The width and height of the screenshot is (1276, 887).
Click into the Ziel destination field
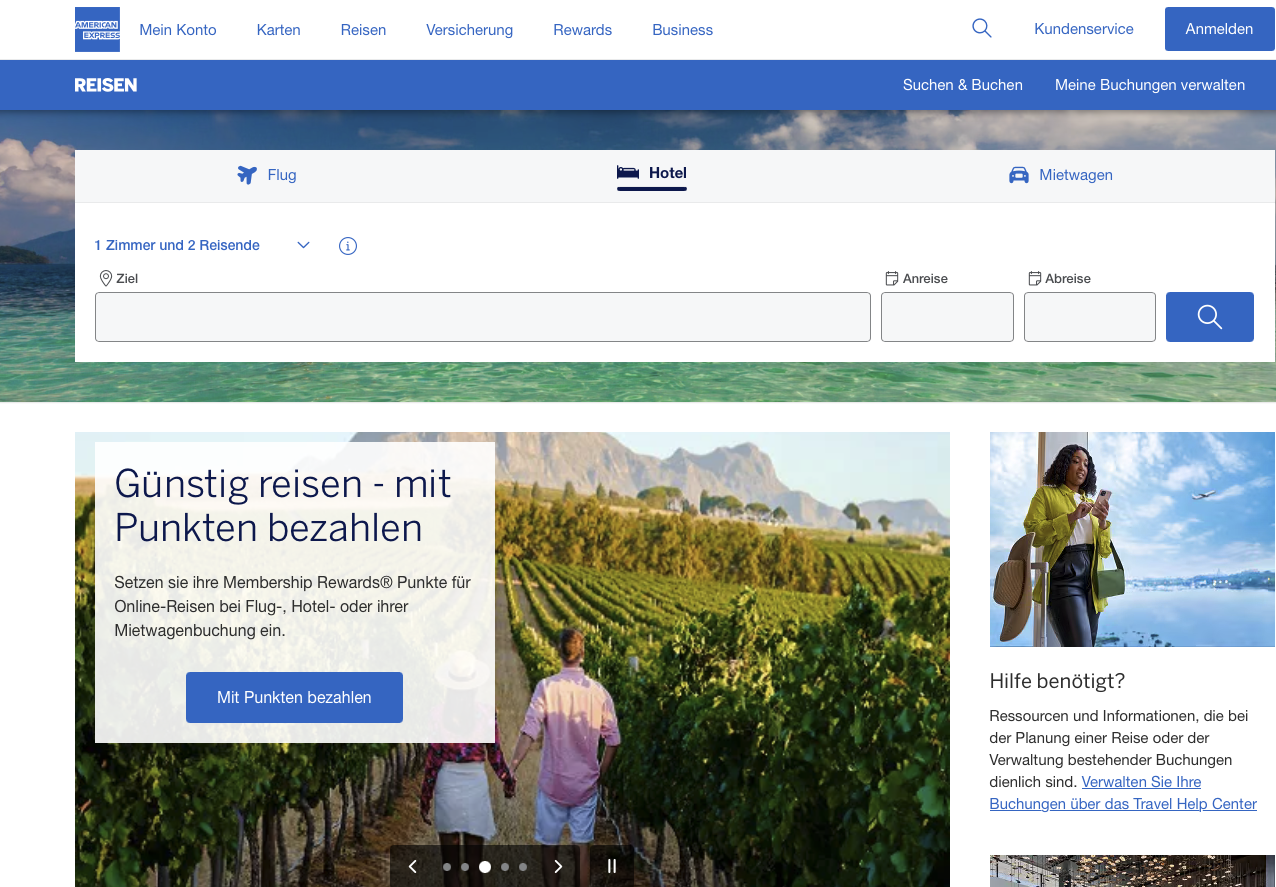tap(482, 317)
